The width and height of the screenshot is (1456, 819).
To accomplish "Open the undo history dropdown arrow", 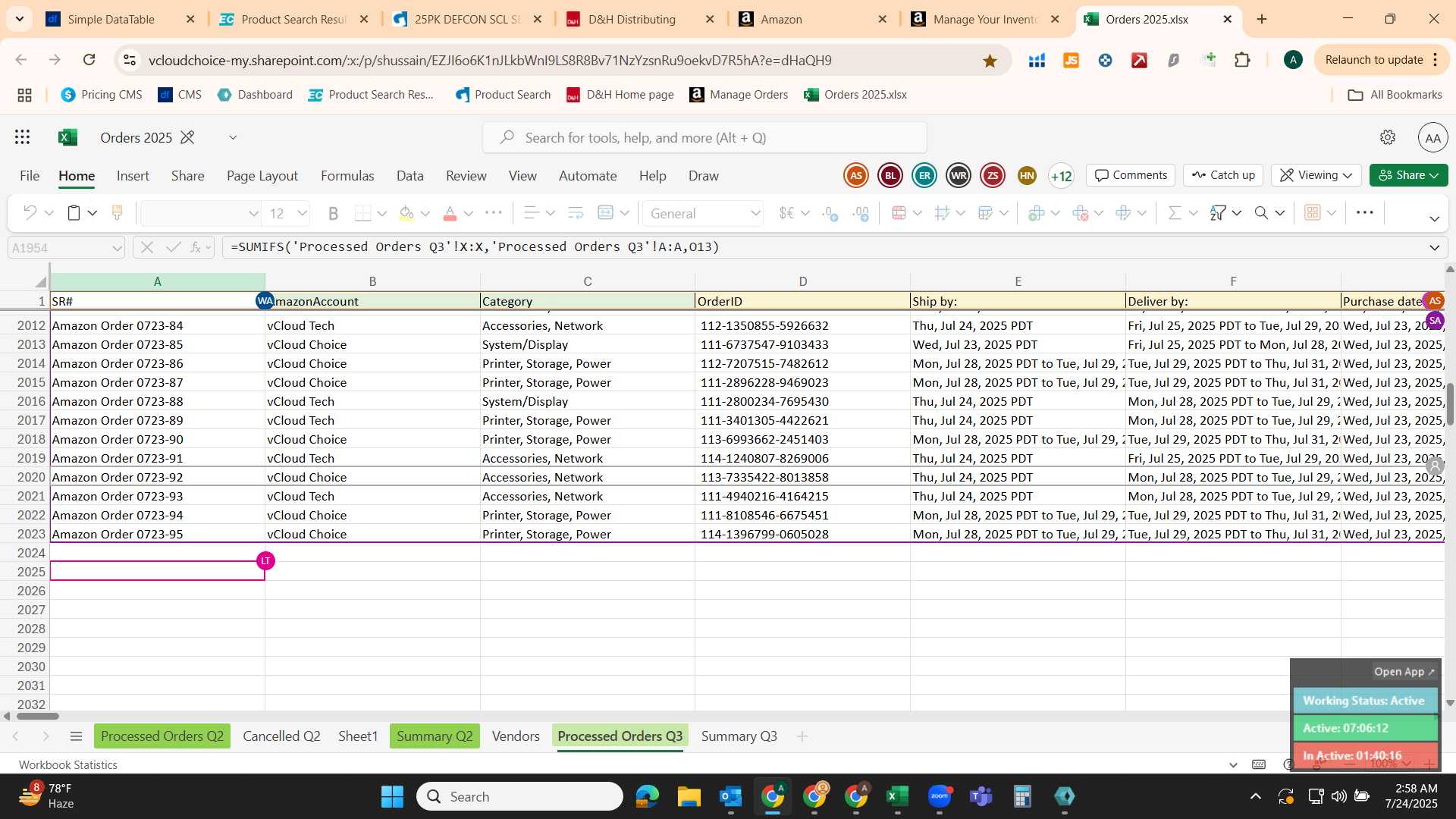I will pyautogui.click(x=49, y=213).
